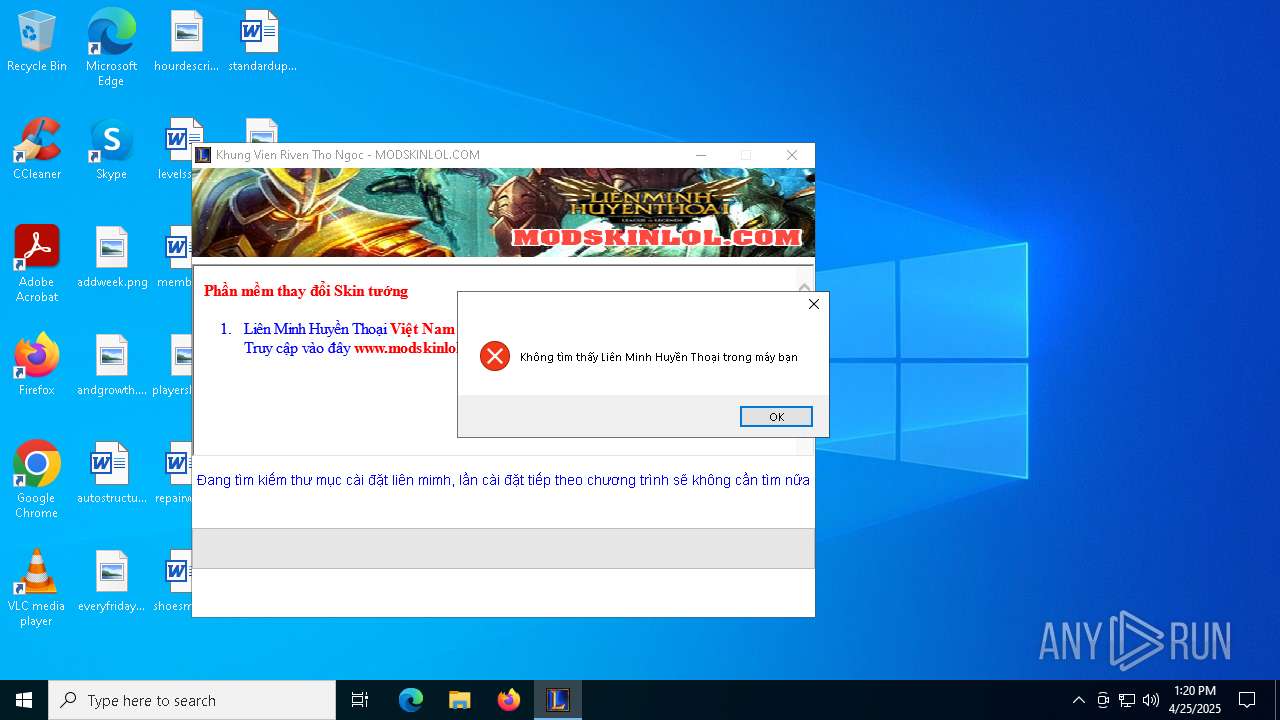Image resolution: width=1280 pixels, height=720 pixels.
Task: Open the www.modskinlol link
Action: (405, 349)
